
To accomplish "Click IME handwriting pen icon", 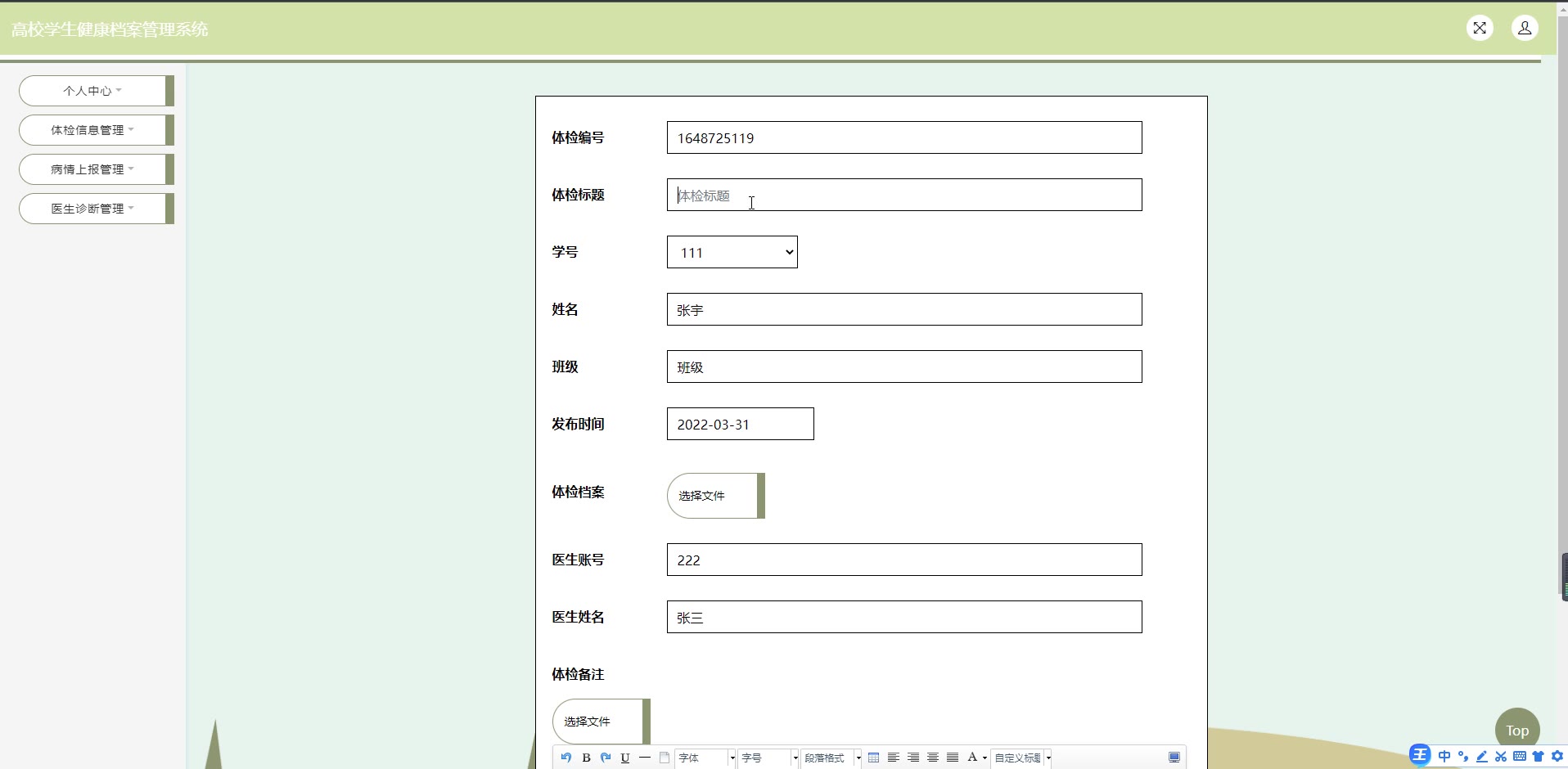I will (x=1482, y=756).
